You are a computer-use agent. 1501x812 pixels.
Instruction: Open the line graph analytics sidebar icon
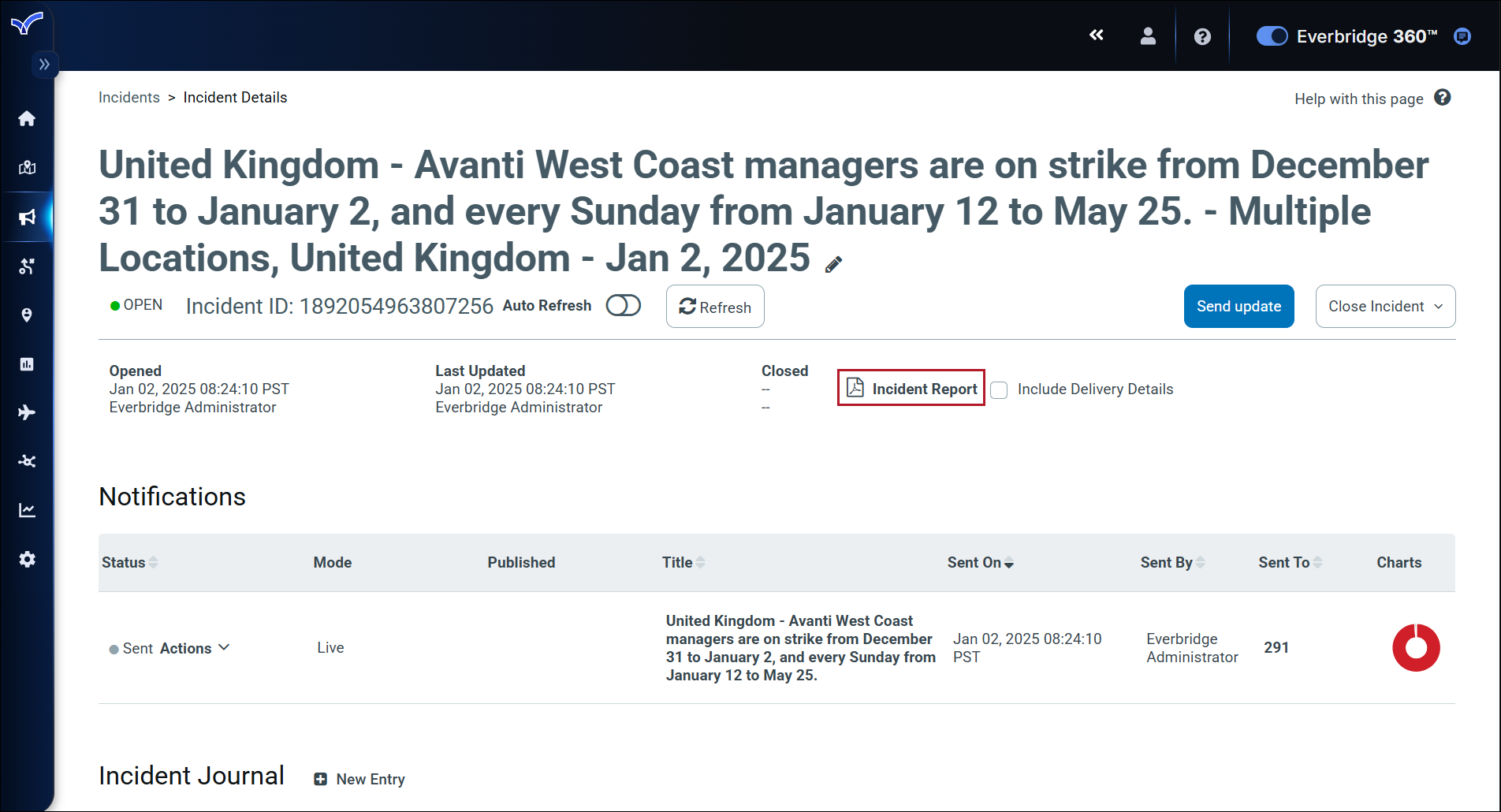[x=27, y=510]
